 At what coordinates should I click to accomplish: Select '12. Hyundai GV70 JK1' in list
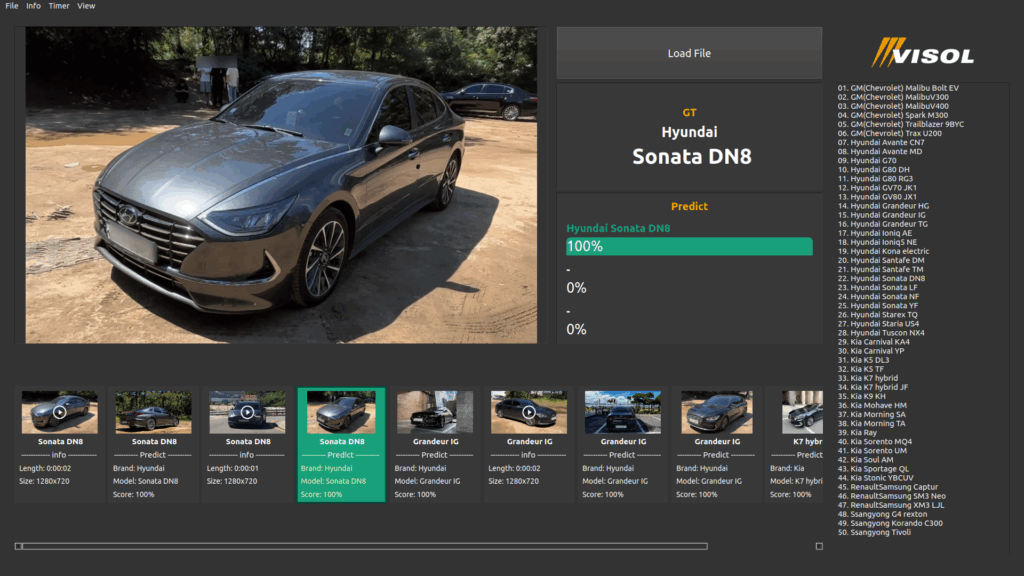877,188
